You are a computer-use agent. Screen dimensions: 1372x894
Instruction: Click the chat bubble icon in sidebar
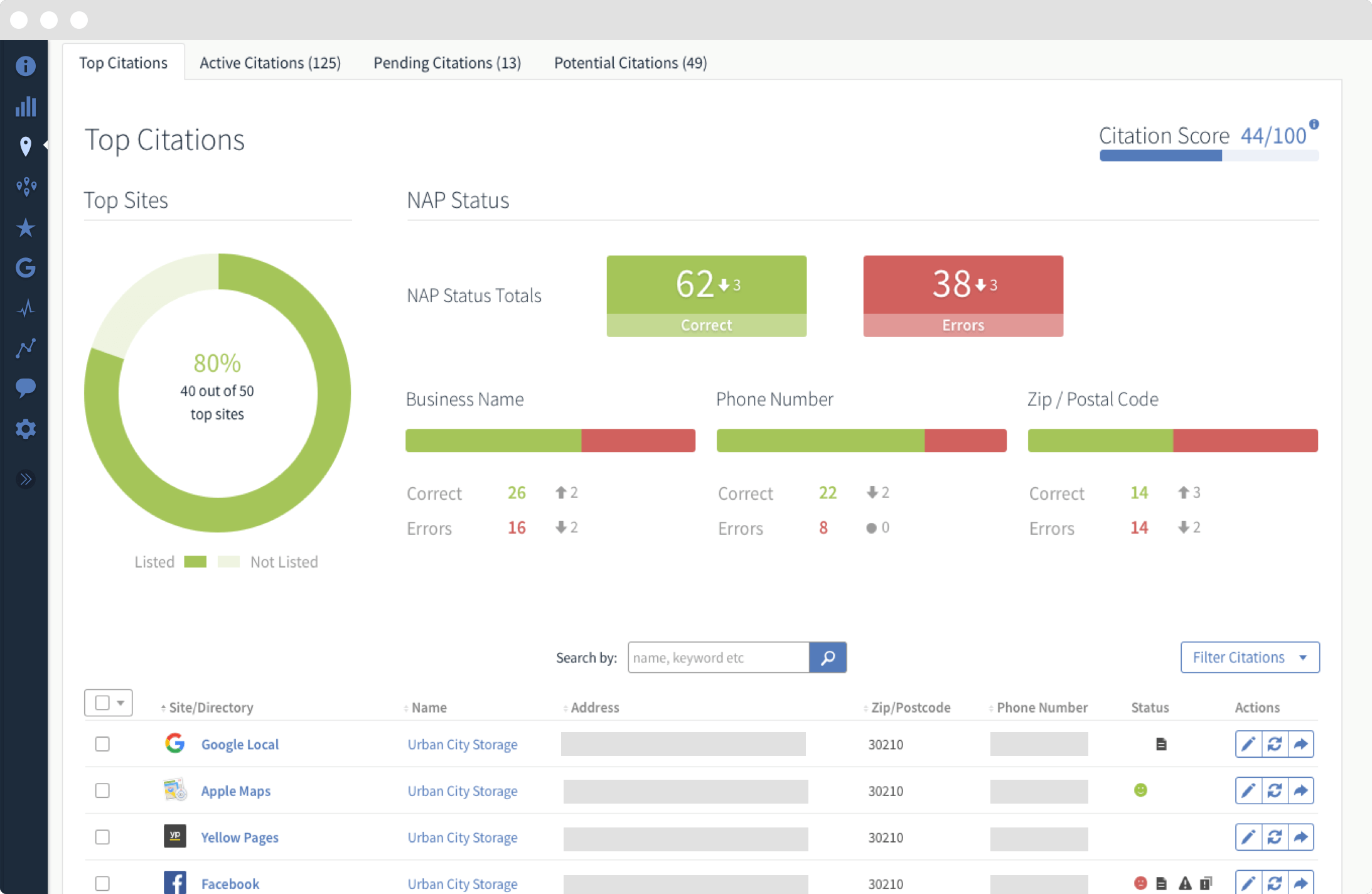pos(26,387)
